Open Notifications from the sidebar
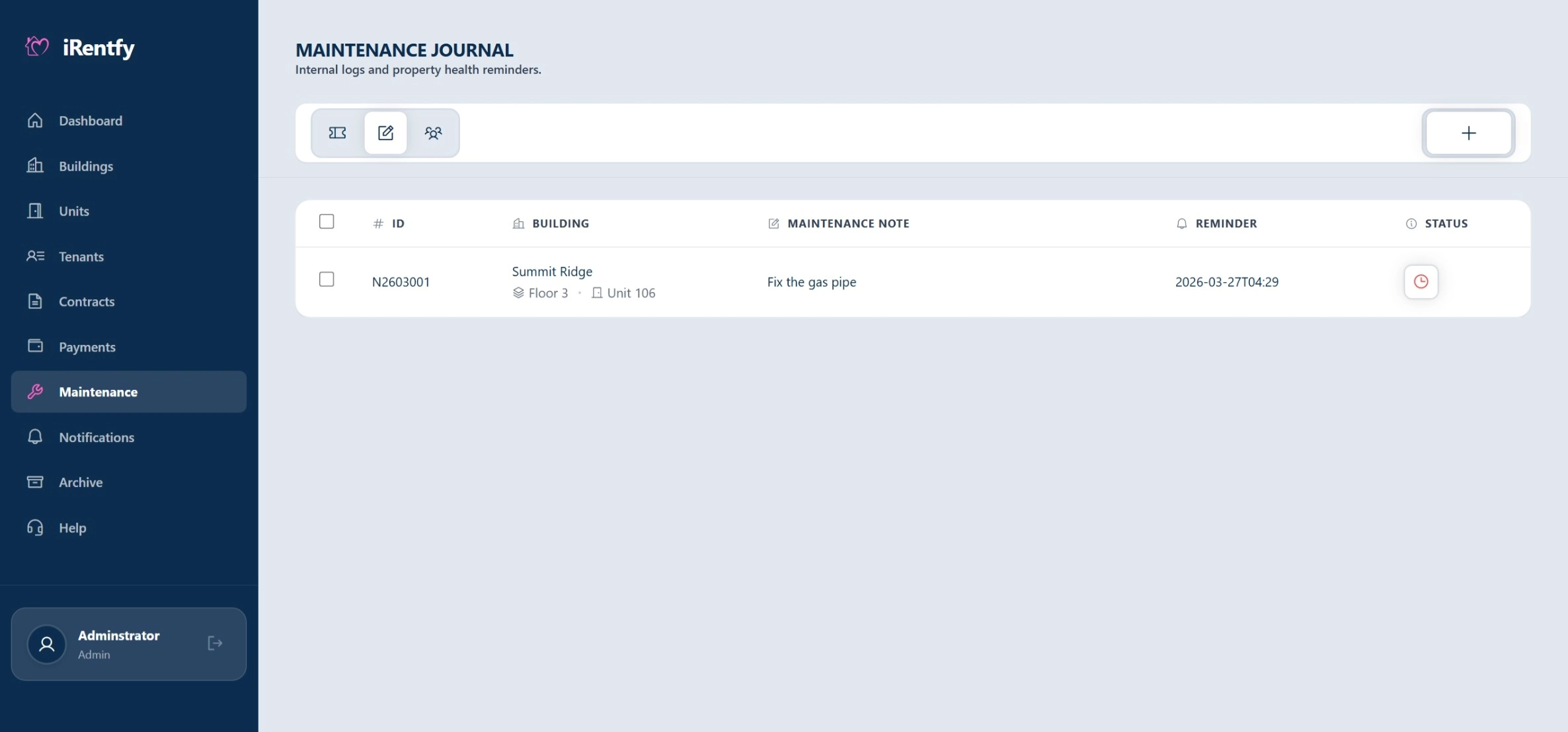1568x732 pixels. [x=129, y=437]
